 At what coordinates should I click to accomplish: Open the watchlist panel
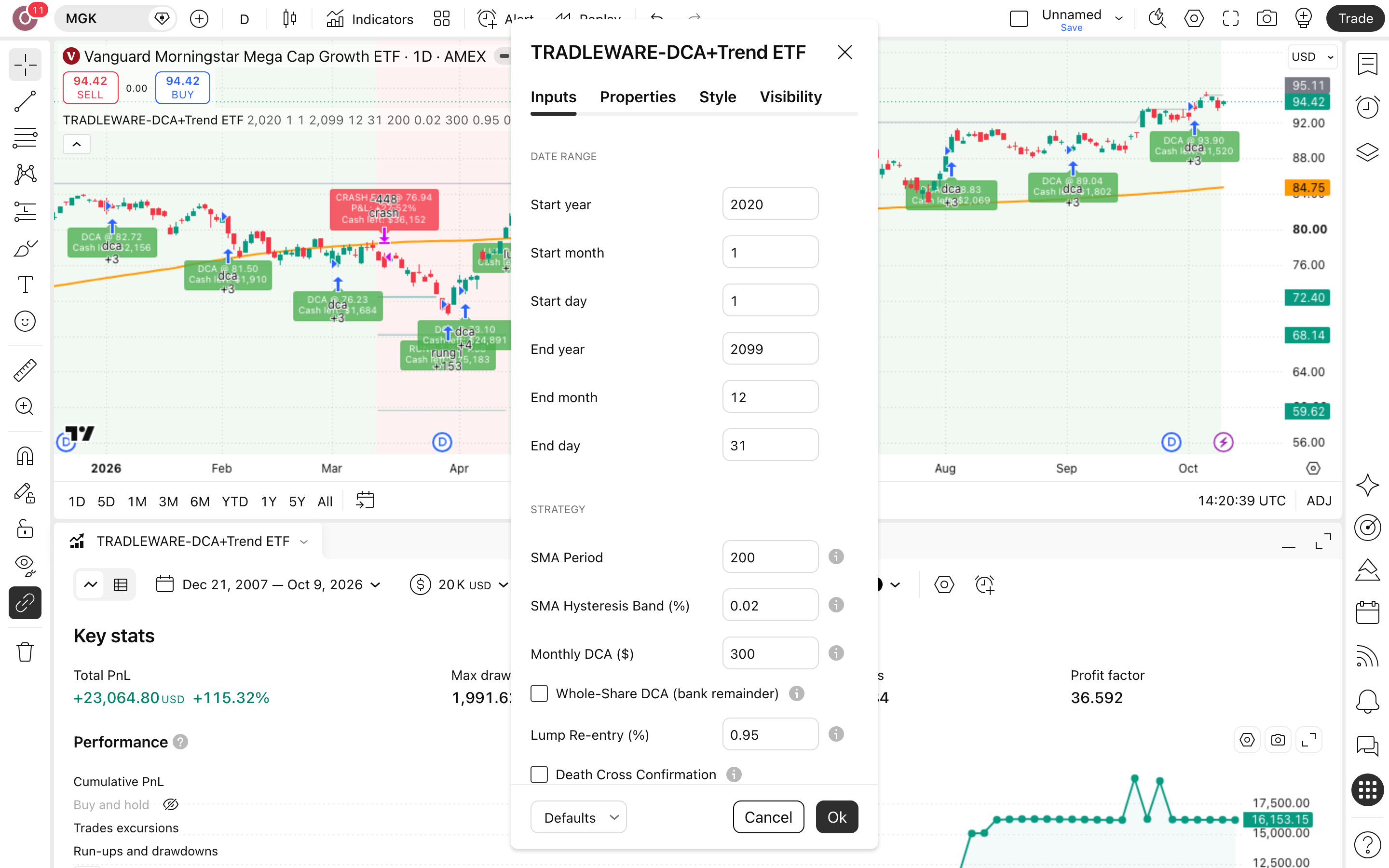pyautogui.click(x=1367, y=64)
